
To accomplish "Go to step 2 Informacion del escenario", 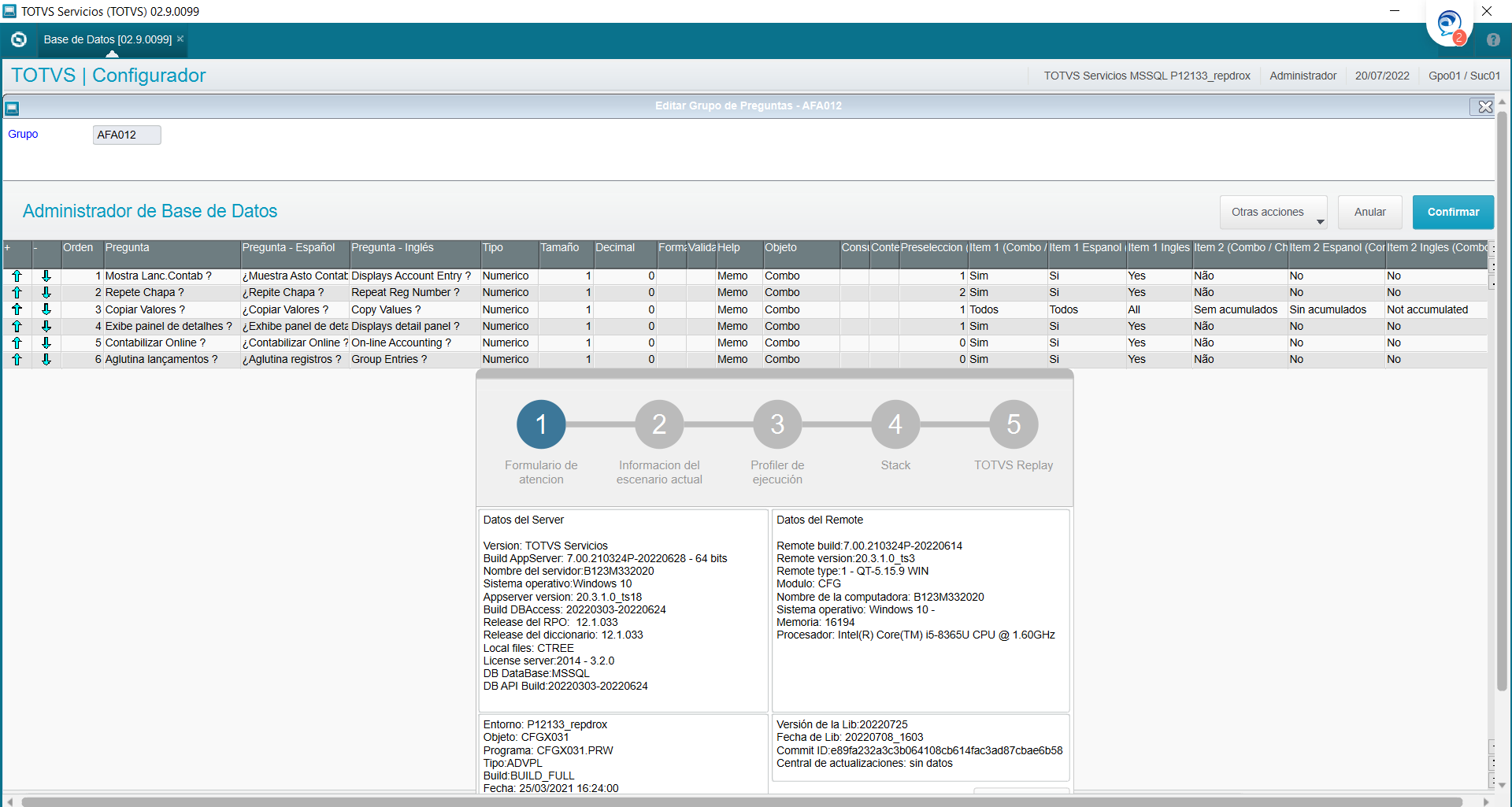I will click(659, 424).
